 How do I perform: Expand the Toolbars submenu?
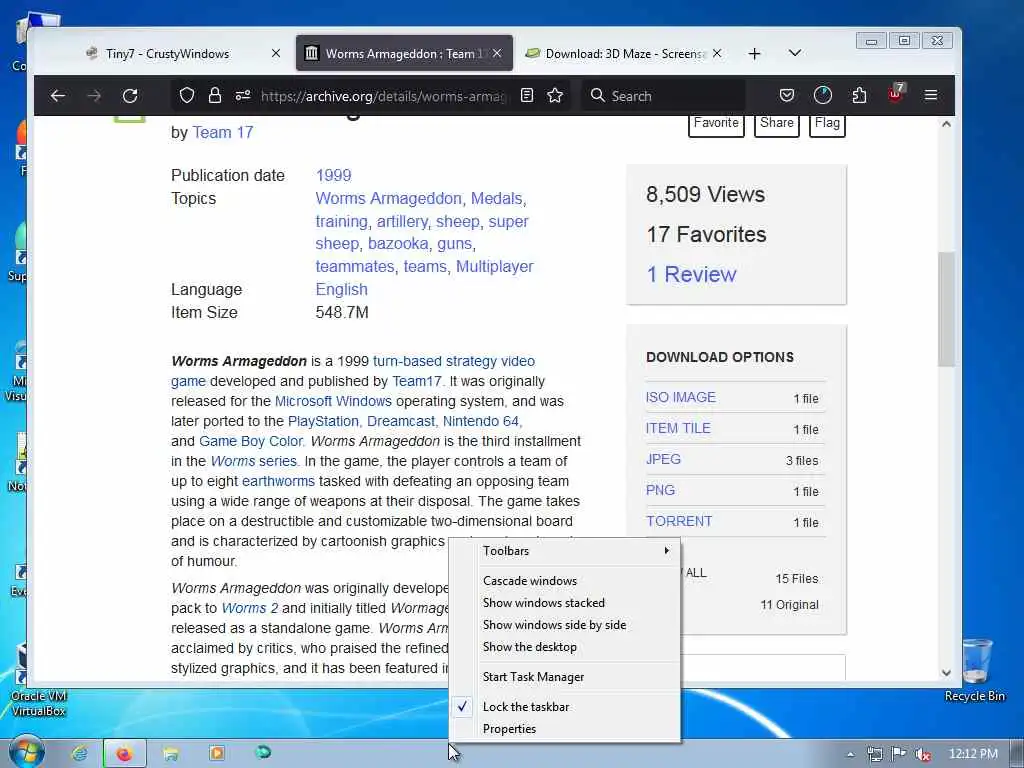tap(565, 551)
